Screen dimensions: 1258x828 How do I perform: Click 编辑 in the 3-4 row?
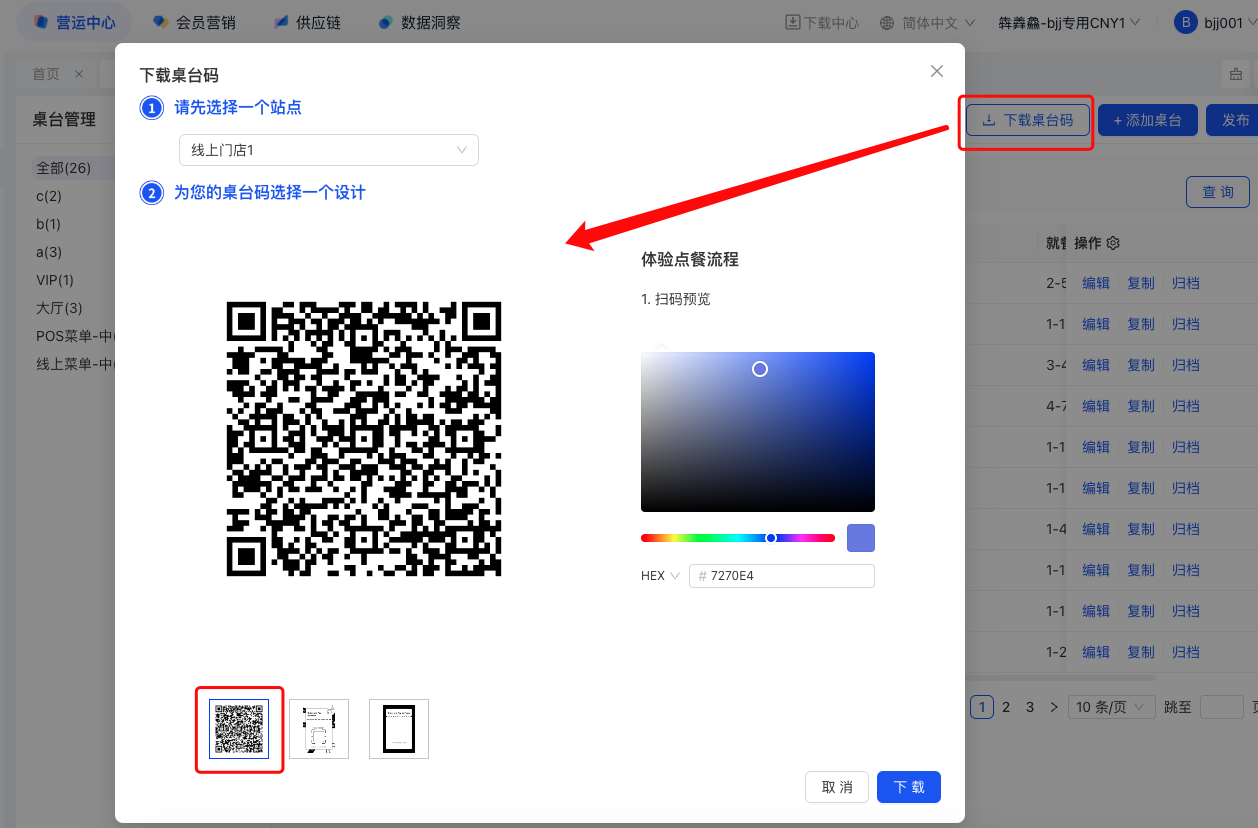pos(1096,365)
